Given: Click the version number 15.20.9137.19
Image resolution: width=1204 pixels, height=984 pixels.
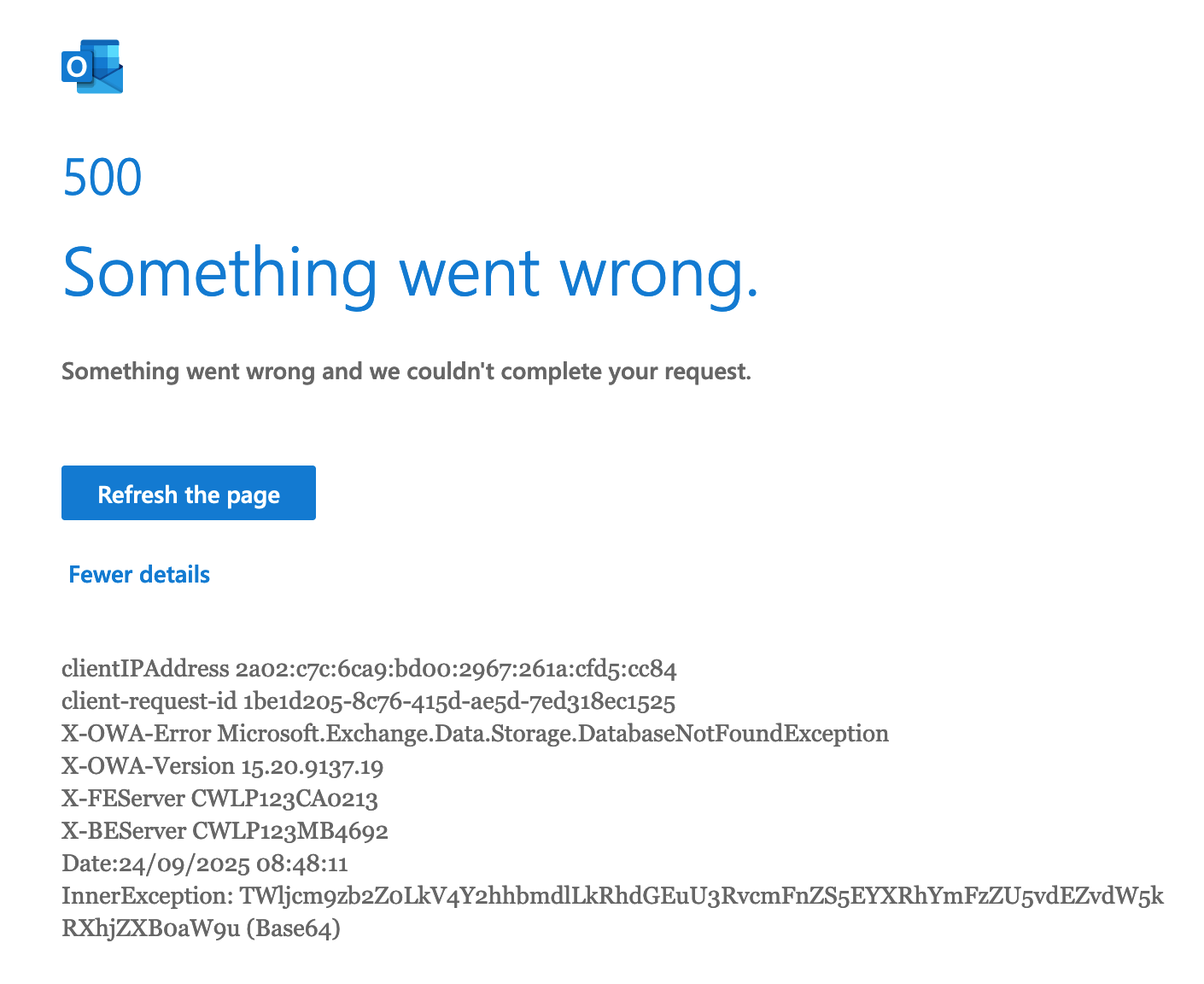Looking at the screenshot, I should point(313,766).
